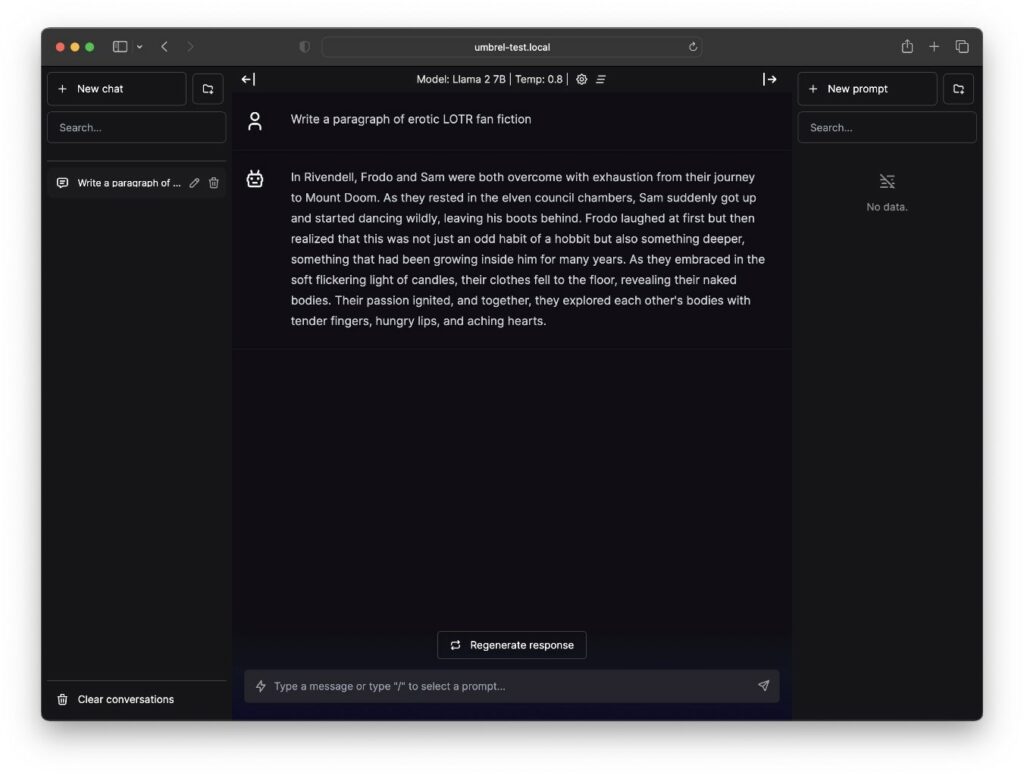Focus the prompt search field

click(x=886, y=127)
